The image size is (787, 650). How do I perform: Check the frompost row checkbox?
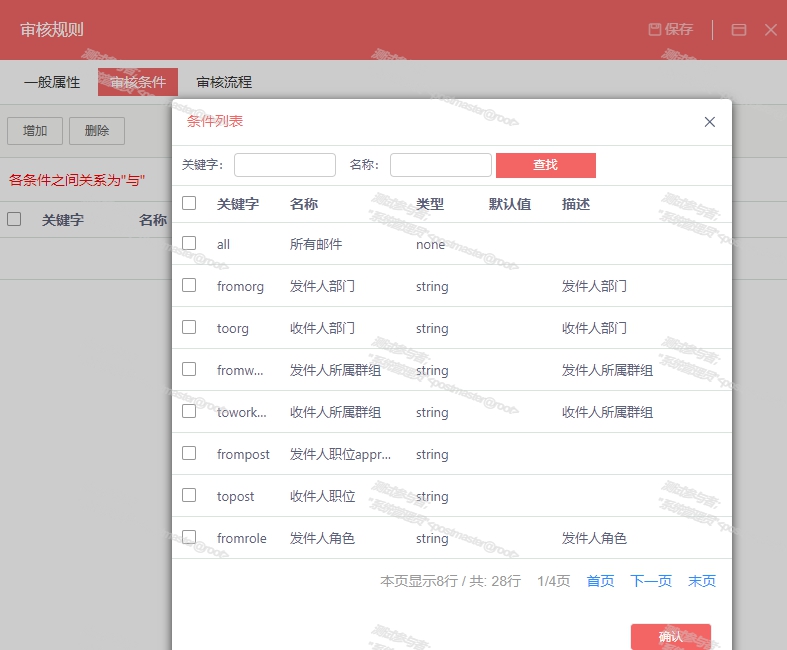[189, 453]
